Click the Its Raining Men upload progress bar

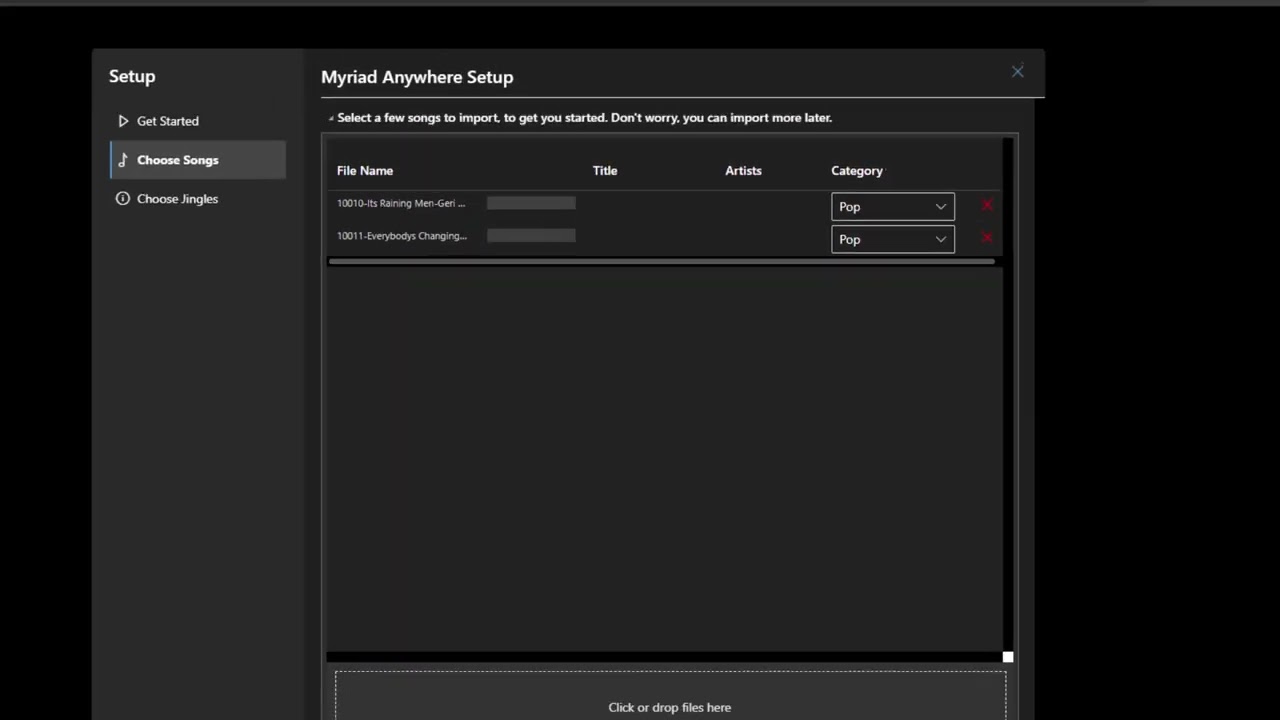coord(531,203)
